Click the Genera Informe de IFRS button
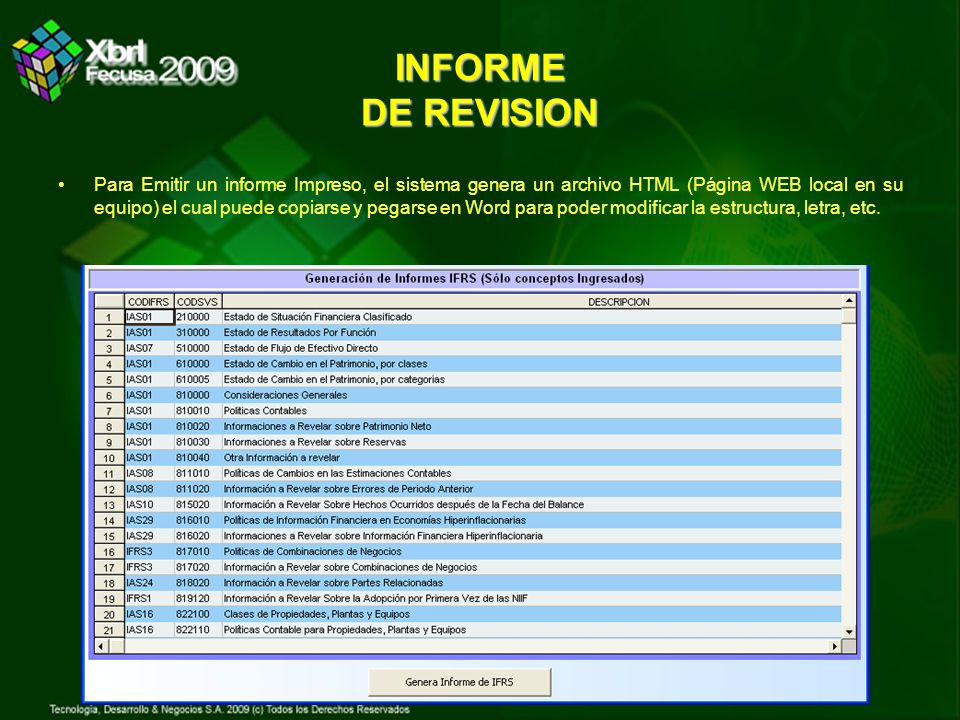The image size is (960, 720). click(459, 682)
